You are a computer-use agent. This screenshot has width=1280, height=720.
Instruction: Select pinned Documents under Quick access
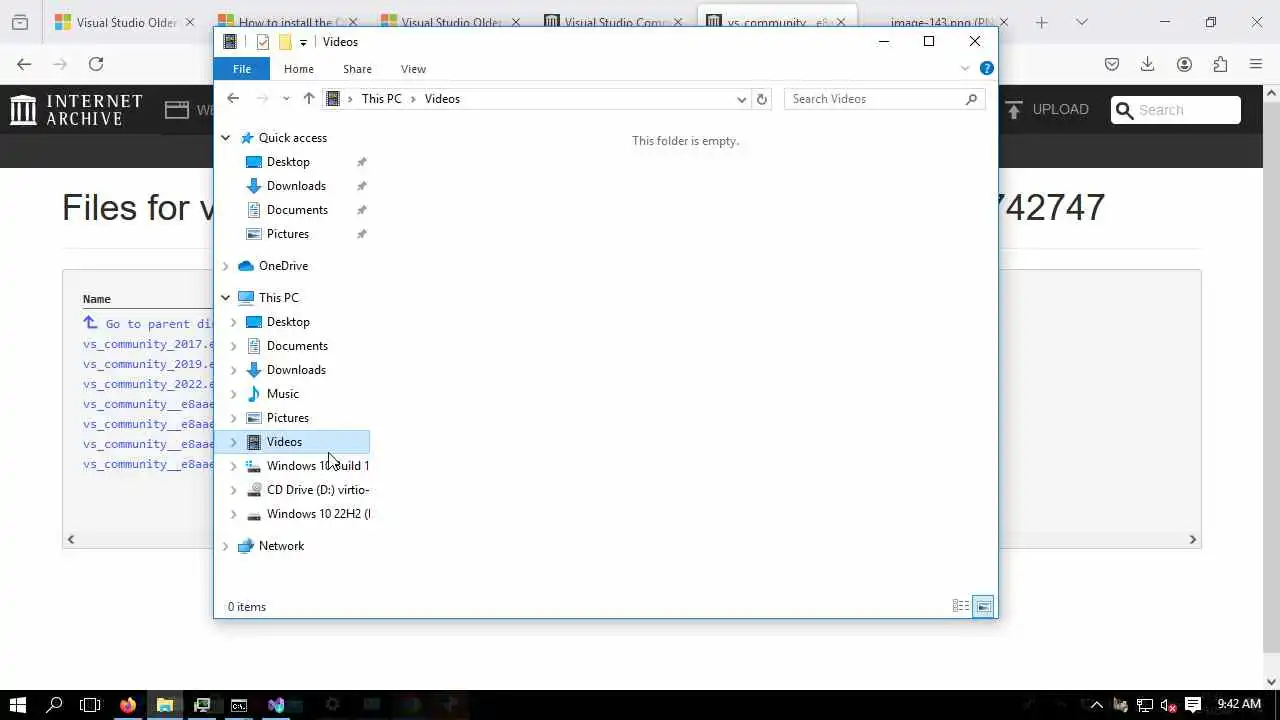point(297,210)
